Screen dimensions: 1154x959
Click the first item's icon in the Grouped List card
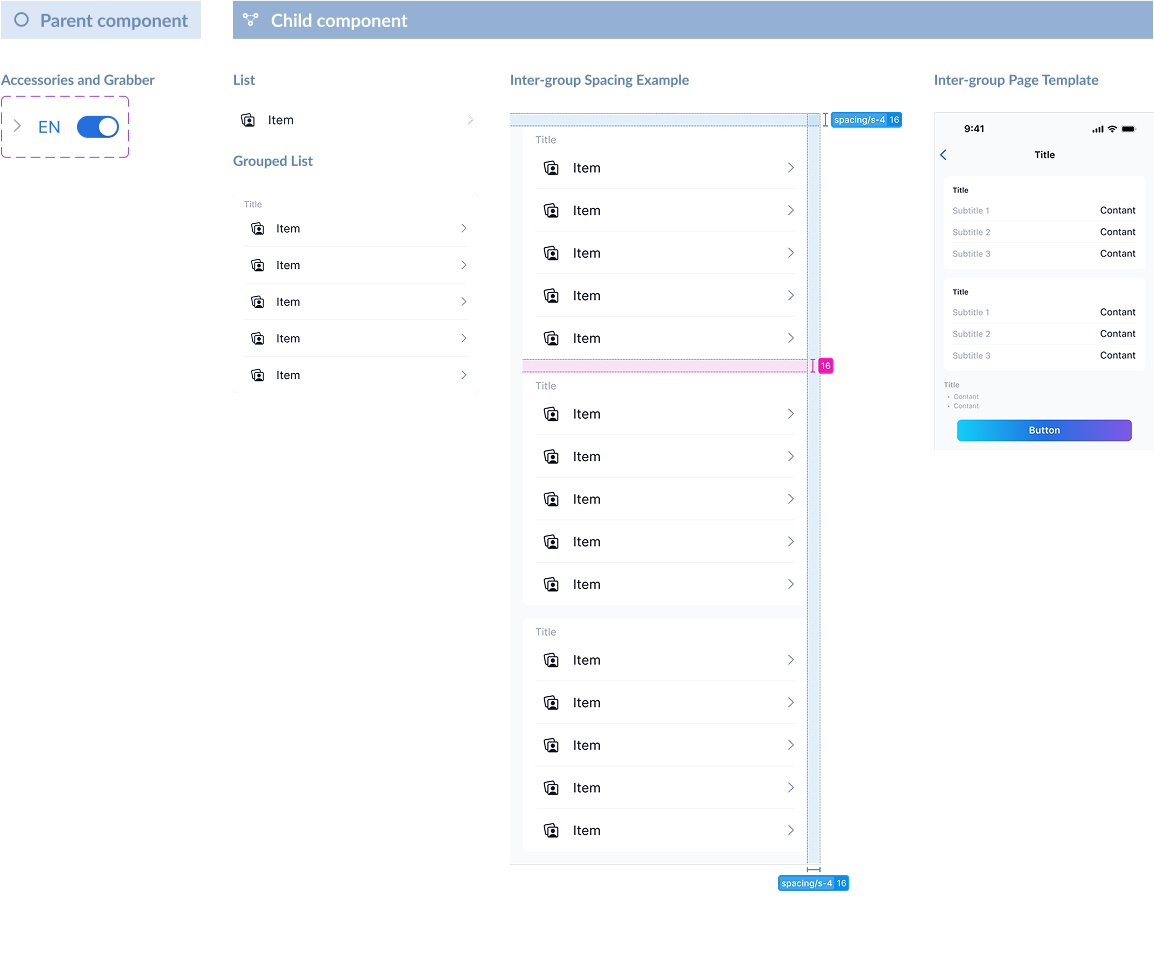click(x=258, y=229)
